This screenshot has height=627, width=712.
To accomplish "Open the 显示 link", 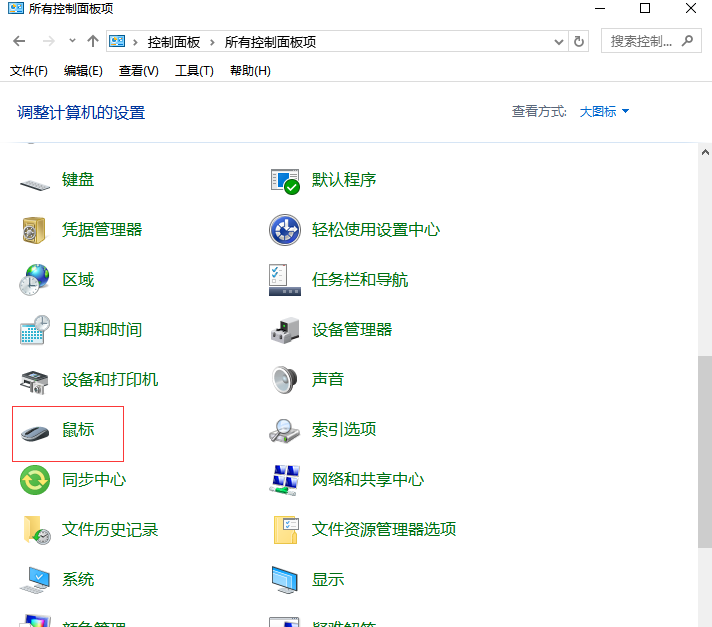I will click(x=328, y=579).
